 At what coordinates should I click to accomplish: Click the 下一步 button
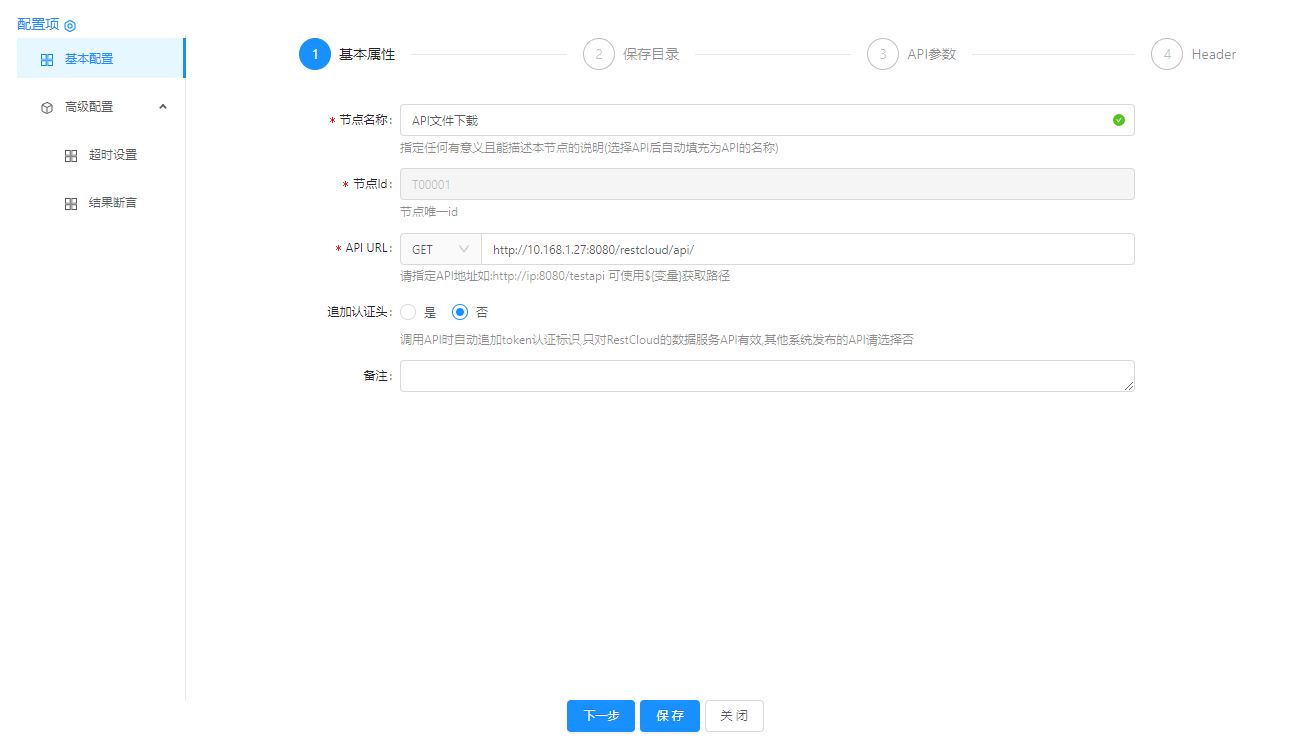[x=600, y=716]
